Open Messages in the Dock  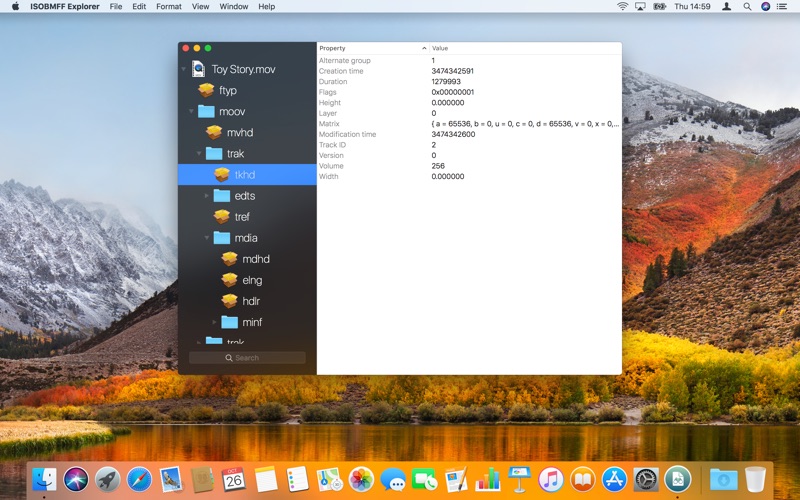tap(393, 480)
